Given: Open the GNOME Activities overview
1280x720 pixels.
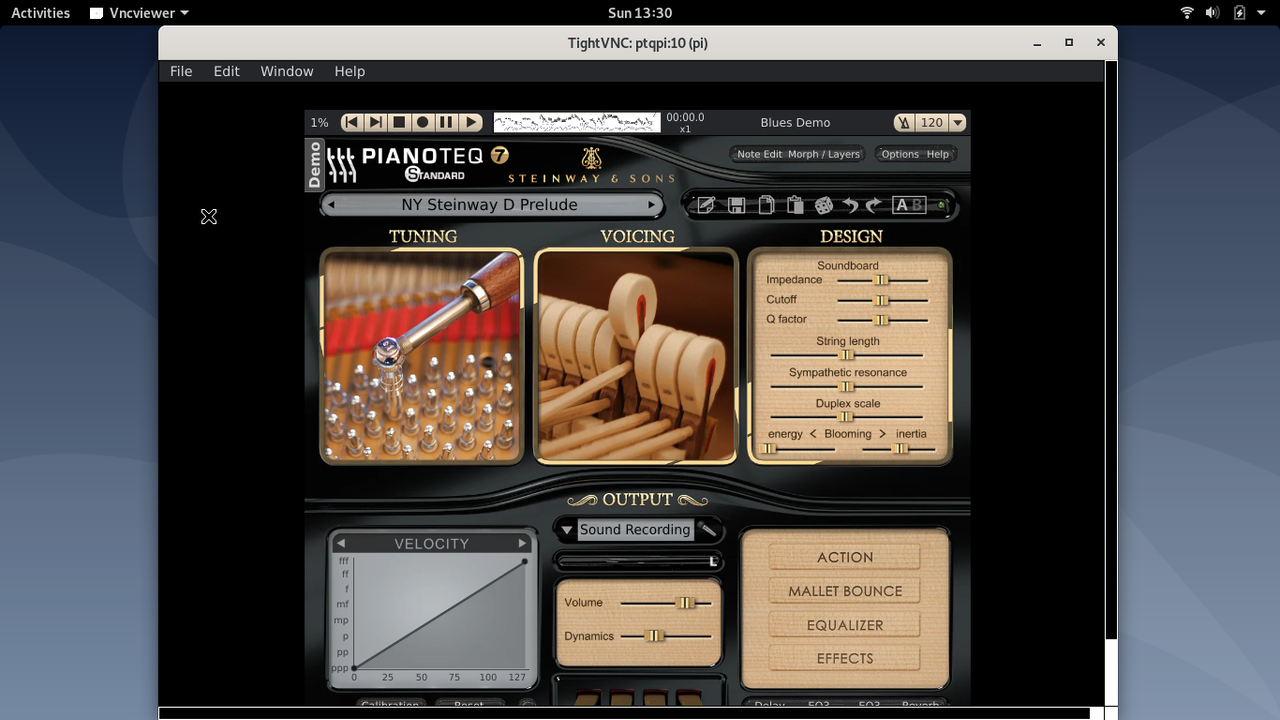Looking at the screenshot, I should [41, 13].
